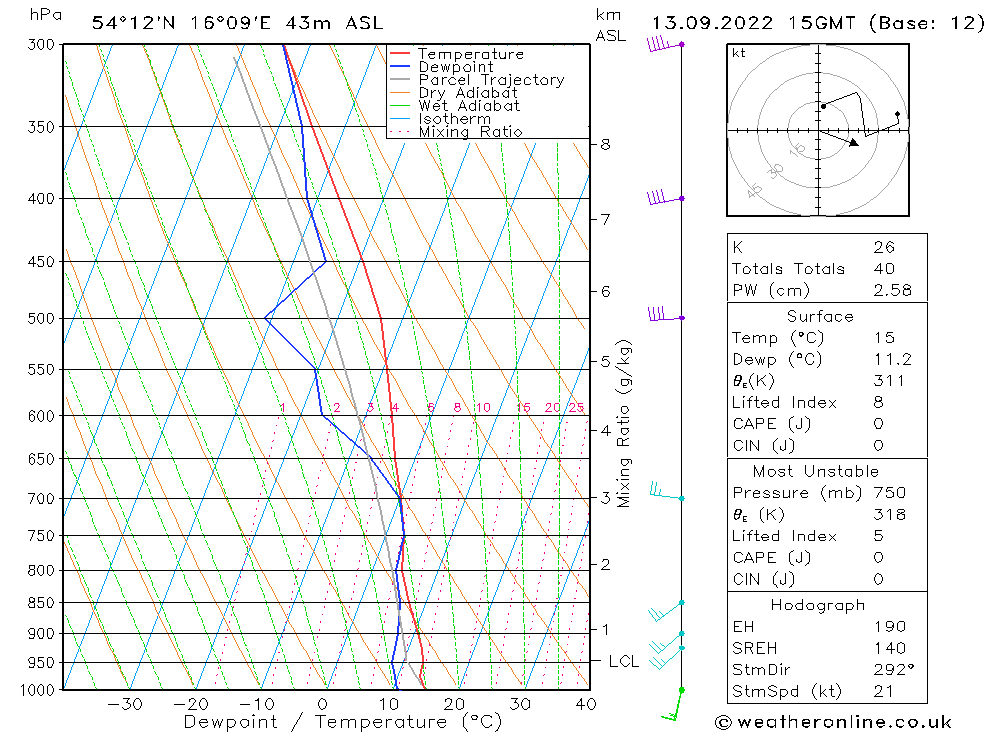Click the 8 km altitude label
1000x733 pixels.
coord(605,145)
